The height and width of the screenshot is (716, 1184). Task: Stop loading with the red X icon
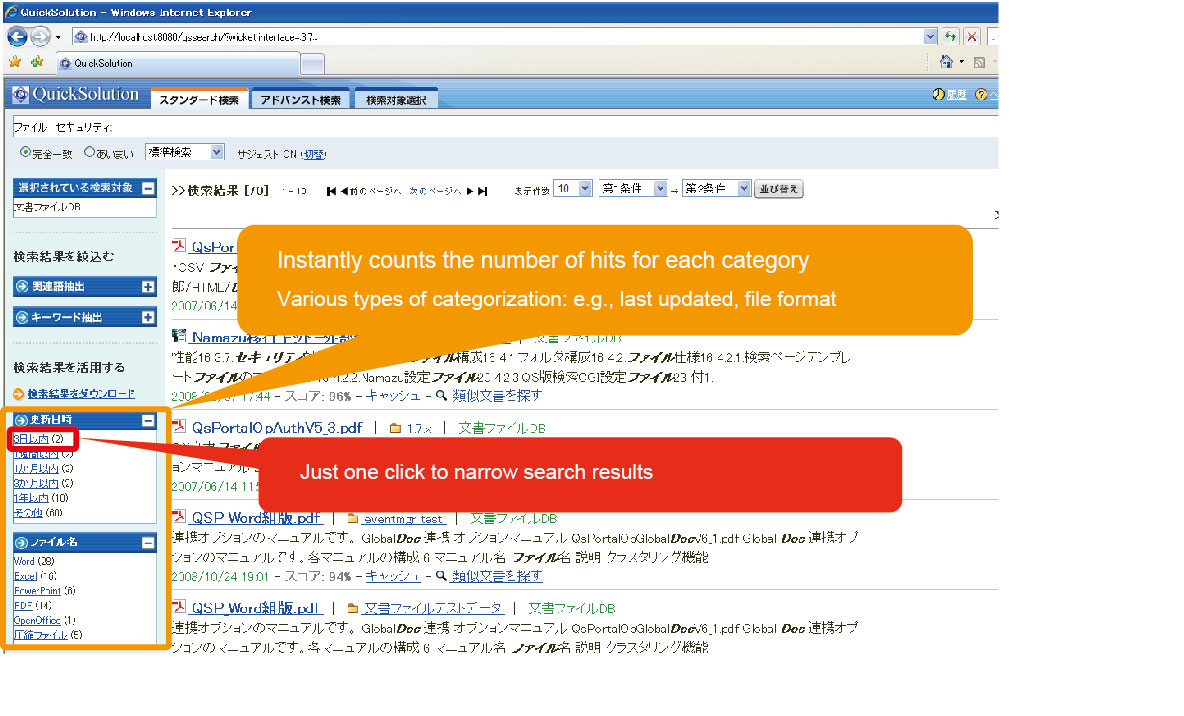(972, 36)
